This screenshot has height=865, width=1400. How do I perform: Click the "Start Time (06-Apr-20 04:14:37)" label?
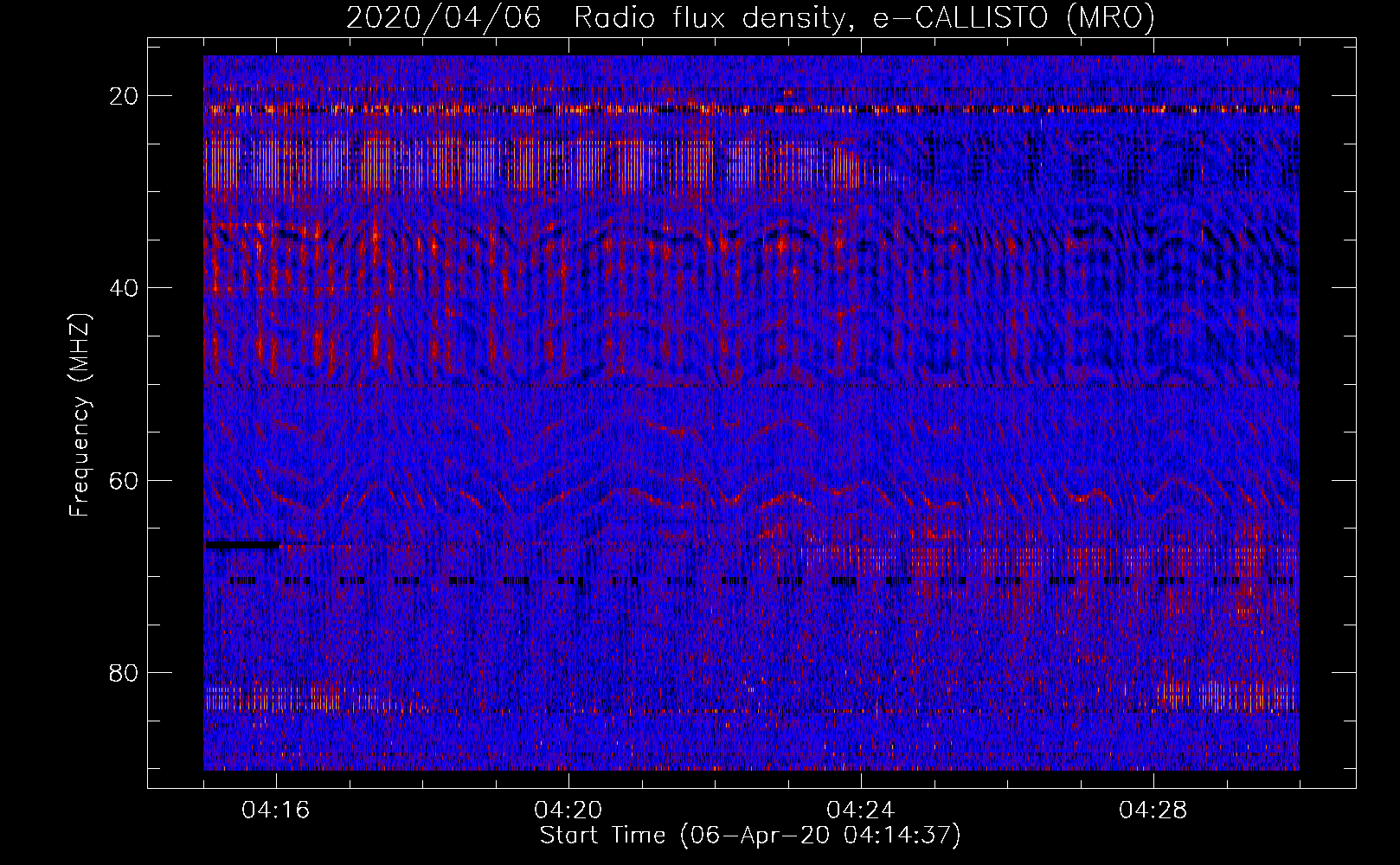pos(750,836)
